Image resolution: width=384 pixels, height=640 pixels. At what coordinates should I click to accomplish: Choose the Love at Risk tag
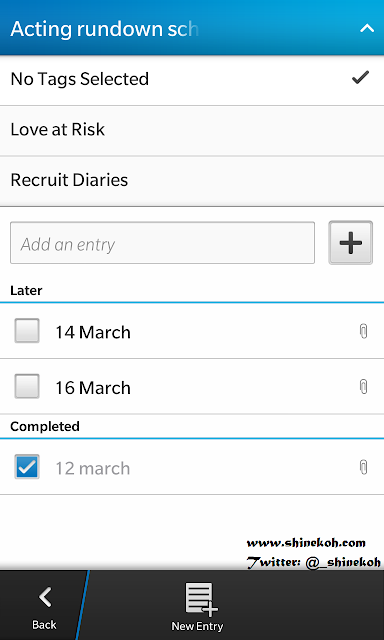pos(192,130)
